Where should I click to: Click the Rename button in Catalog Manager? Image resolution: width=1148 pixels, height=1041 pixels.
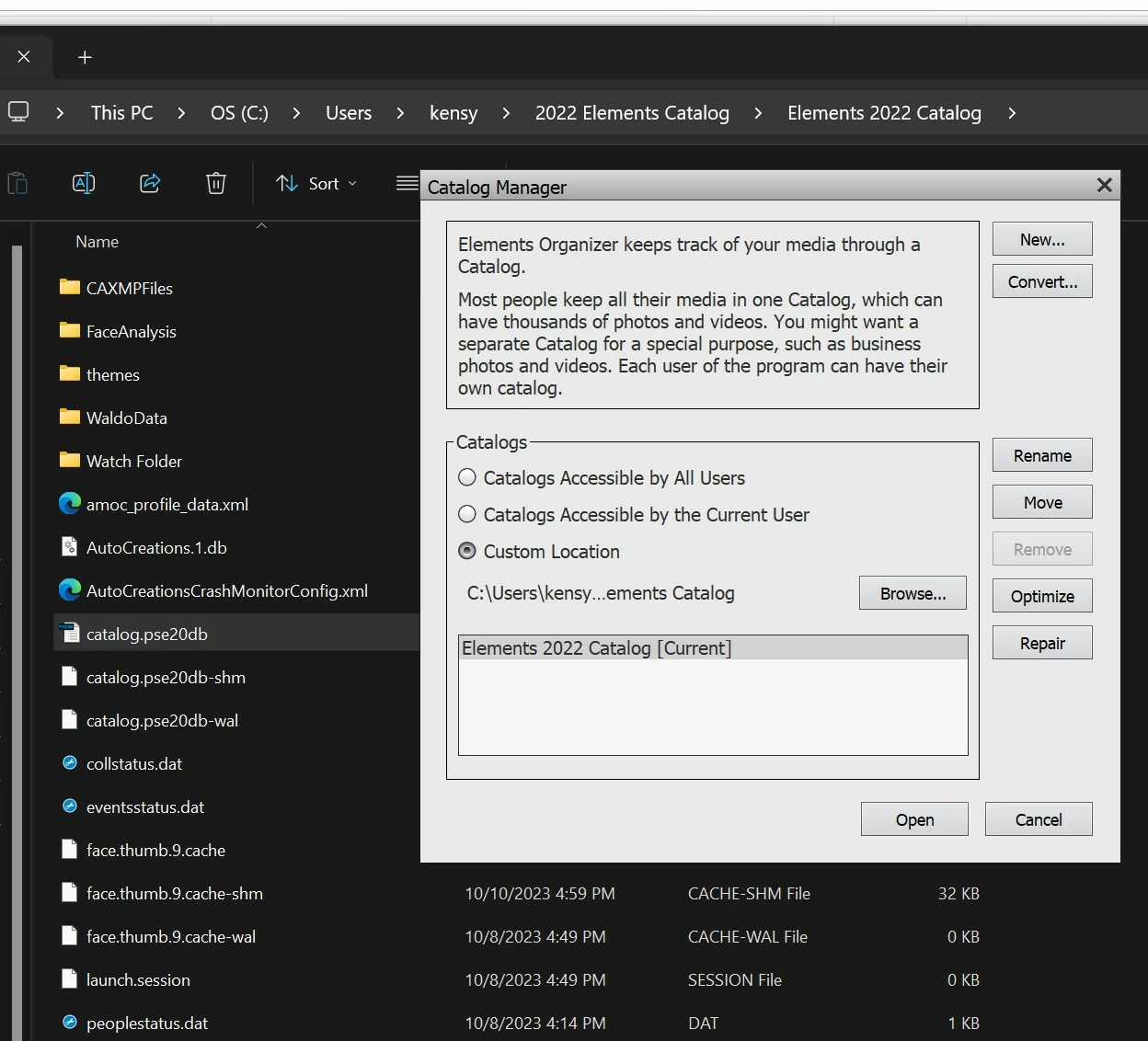click(x=1042, y=455)
